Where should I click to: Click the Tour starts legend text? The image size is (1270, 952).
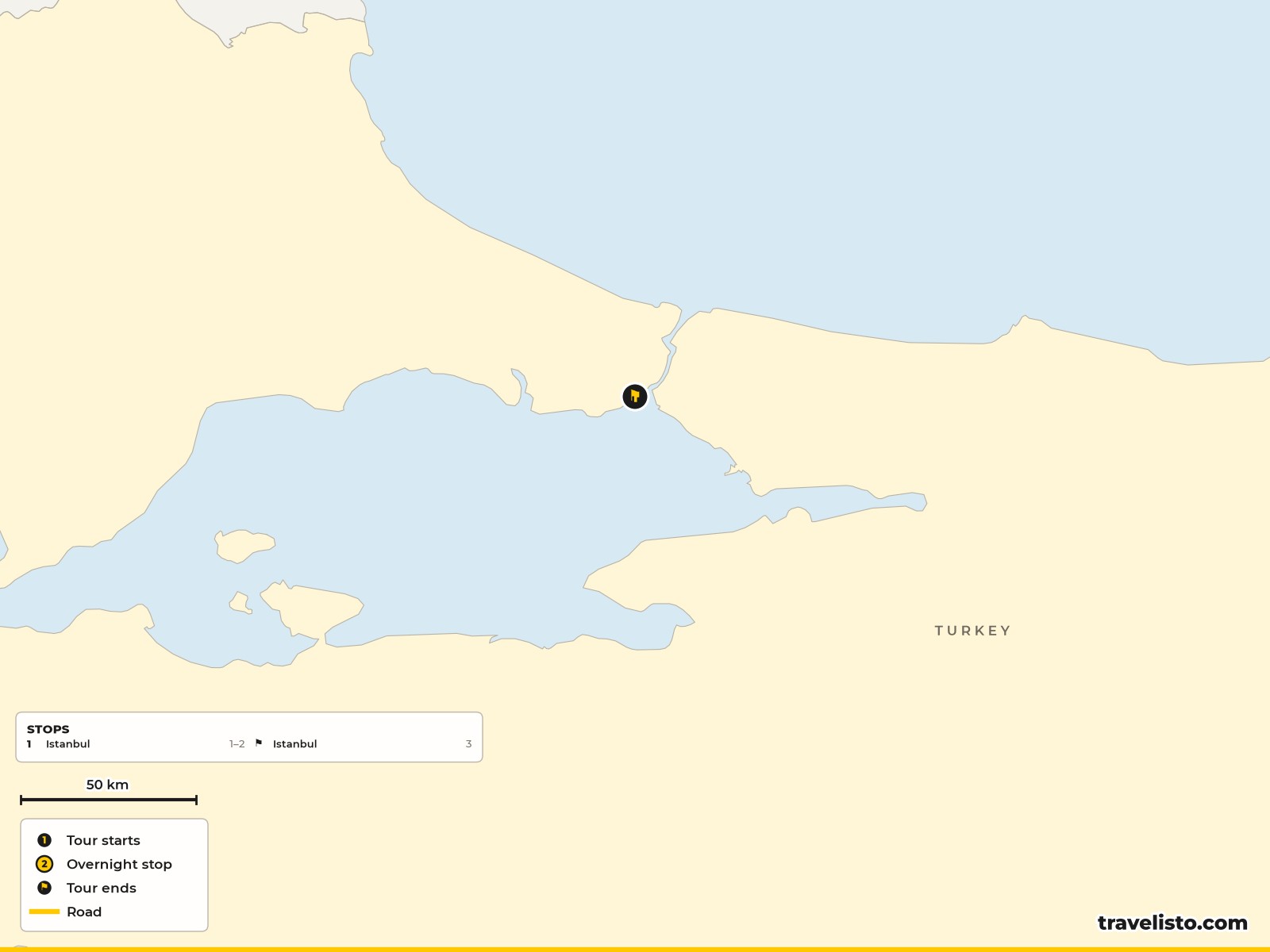[103, 840]
